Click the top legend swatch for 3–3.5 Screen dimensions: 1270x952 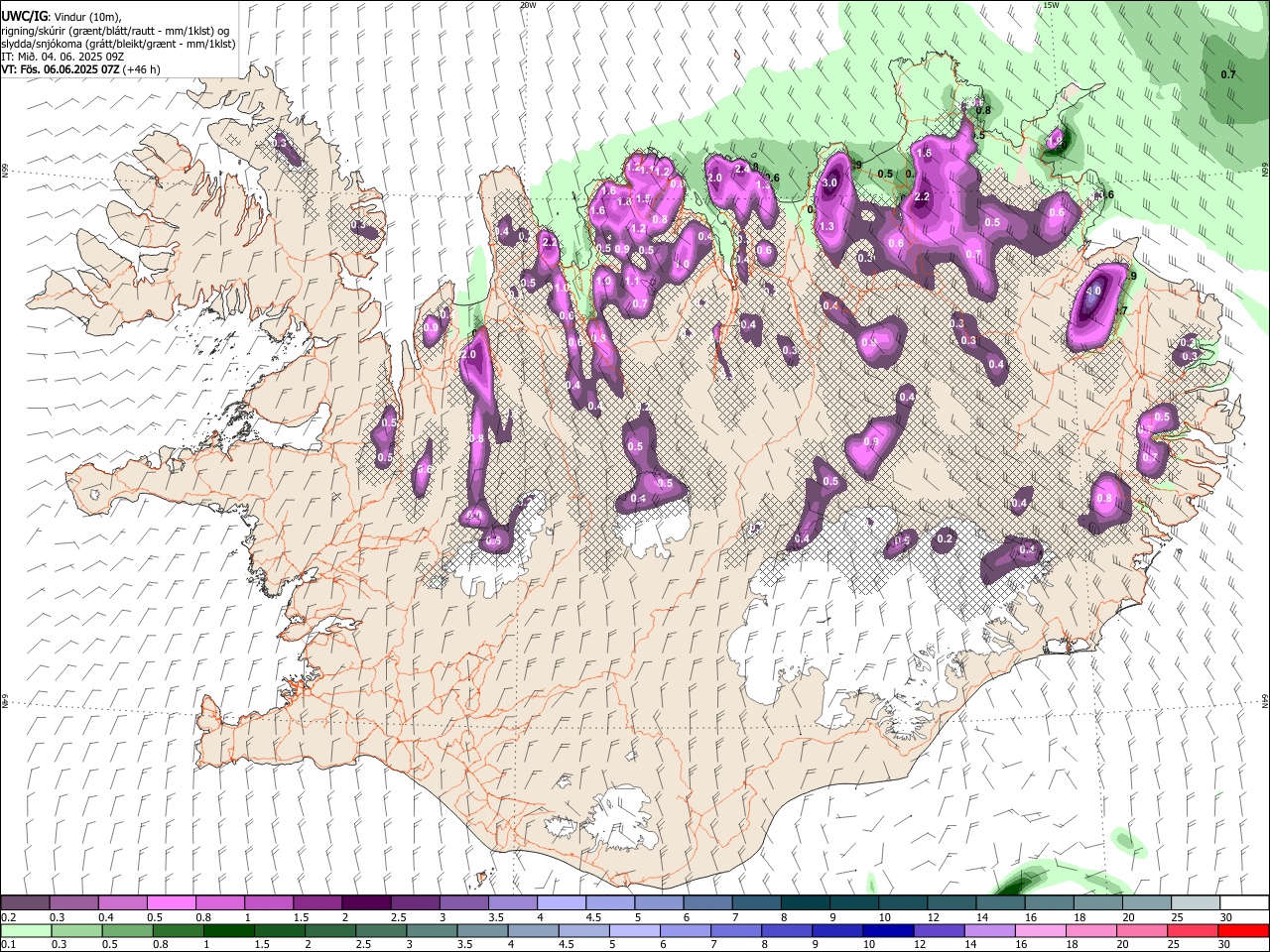(463, 903)
